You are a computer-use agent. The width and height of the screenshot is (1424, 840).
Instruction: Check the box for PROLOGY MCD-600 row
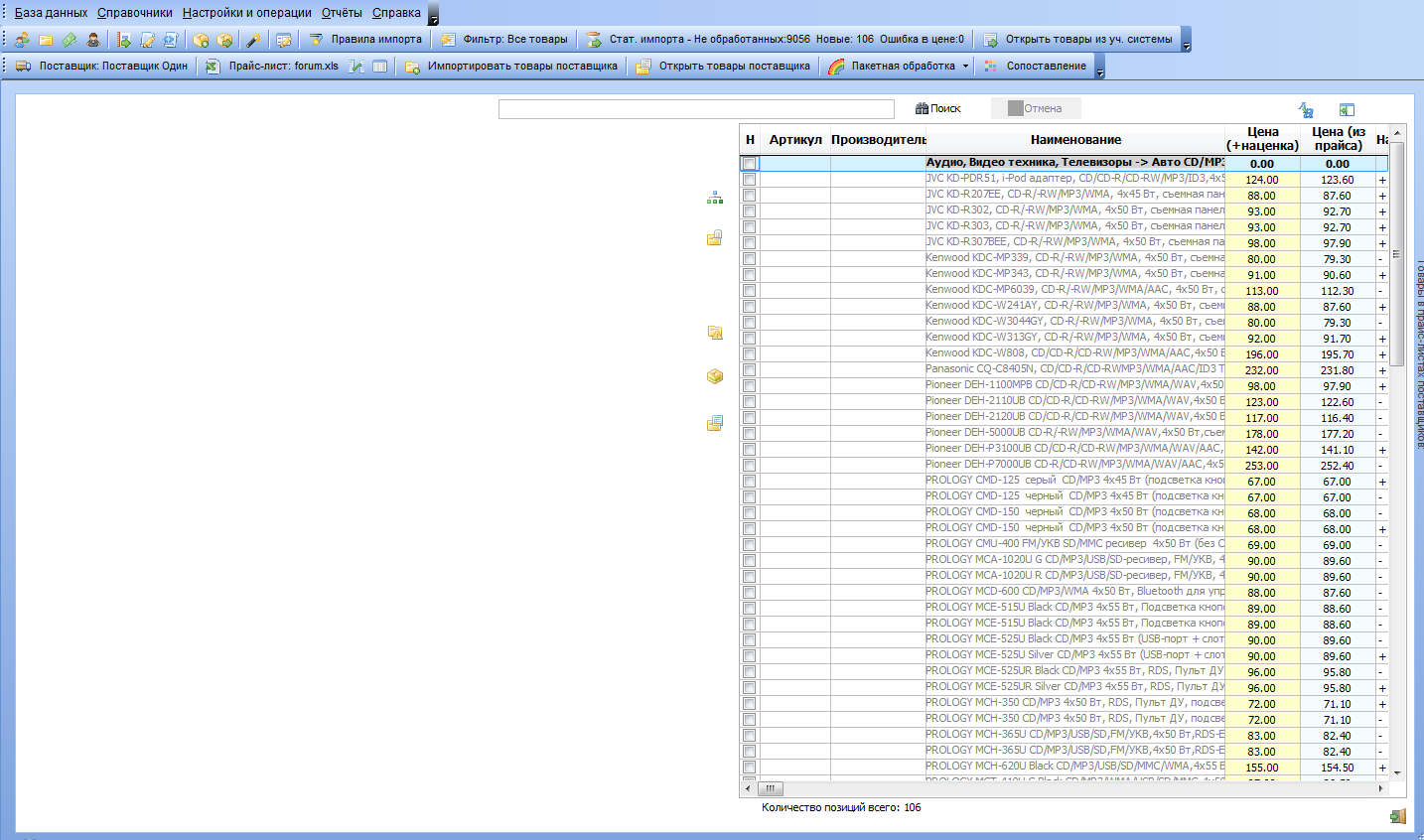click(750, 593)
